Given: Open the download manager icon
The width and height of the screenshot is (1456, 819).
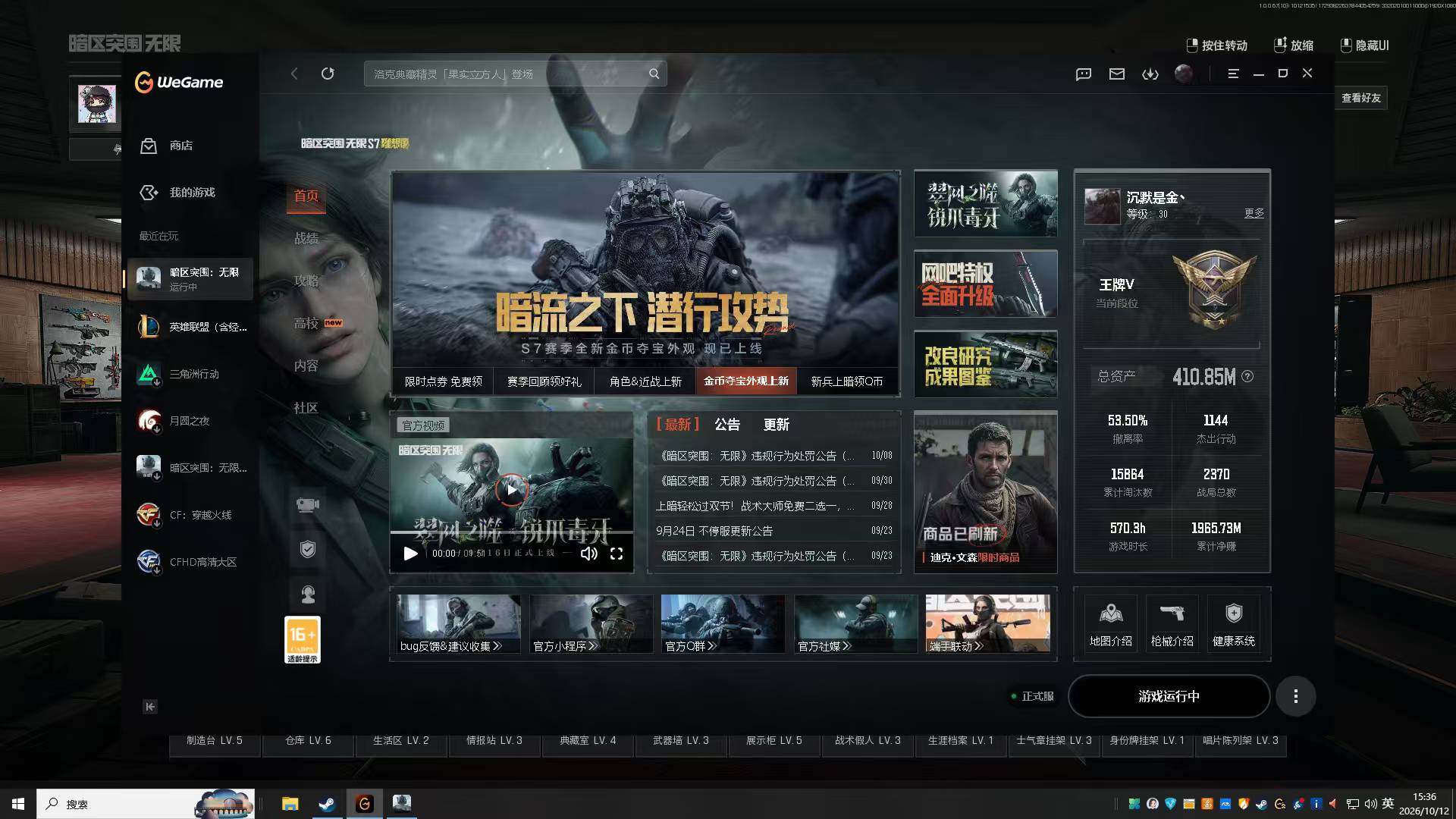Looking at the screenshot, I should [1150, 74].
